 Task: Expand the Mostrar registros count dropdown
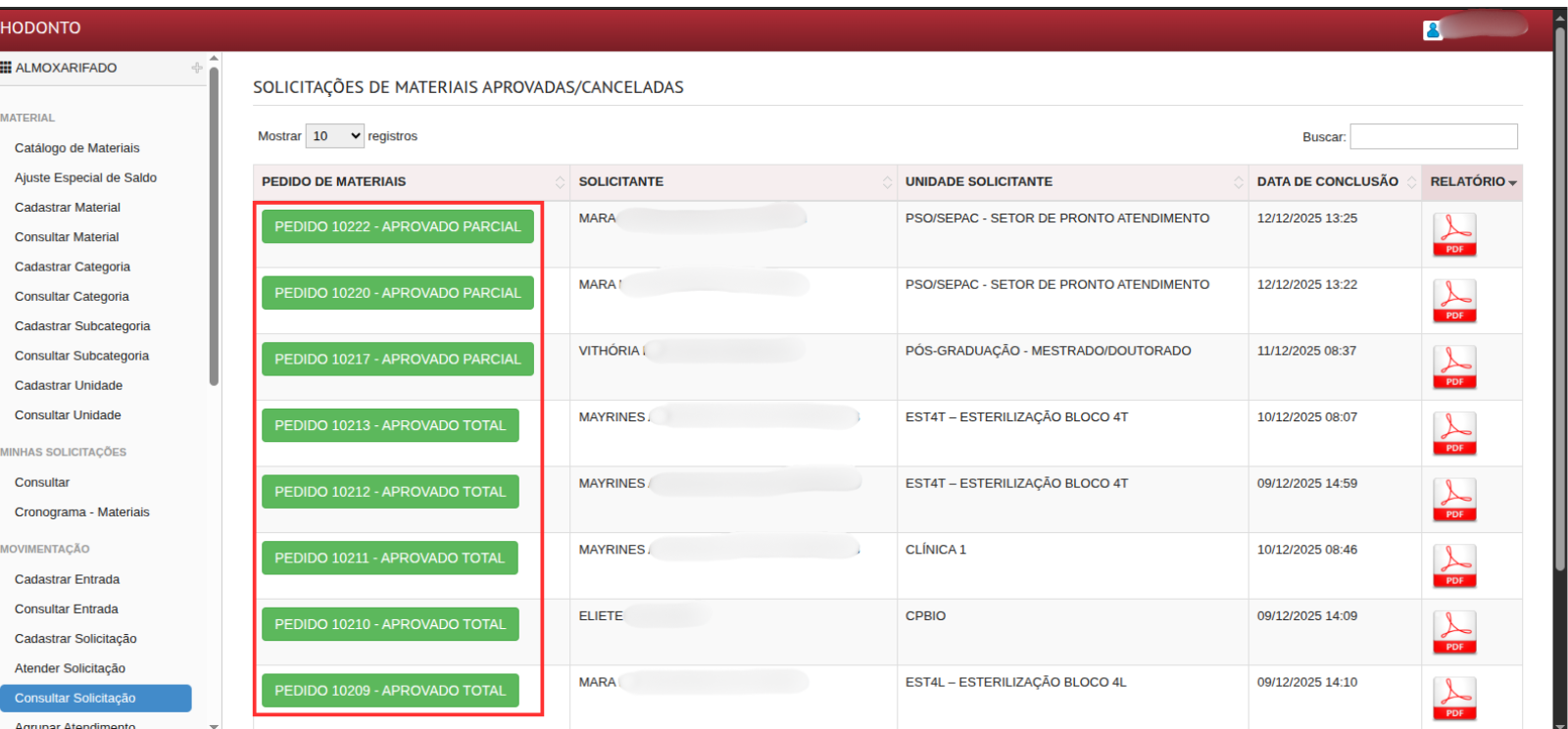tap(334, 136)
